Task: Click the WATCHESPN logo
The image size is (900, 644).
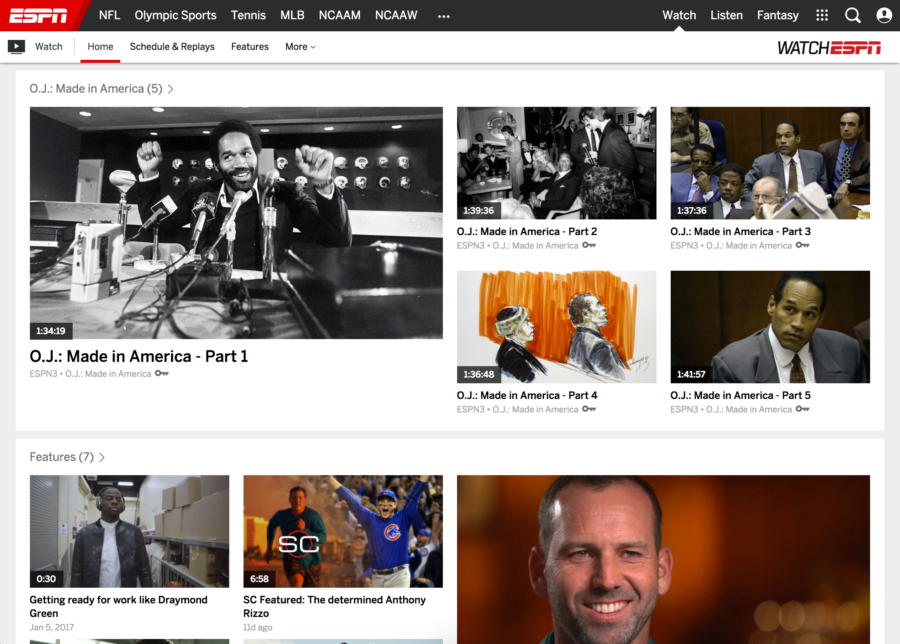Action: 828,46
